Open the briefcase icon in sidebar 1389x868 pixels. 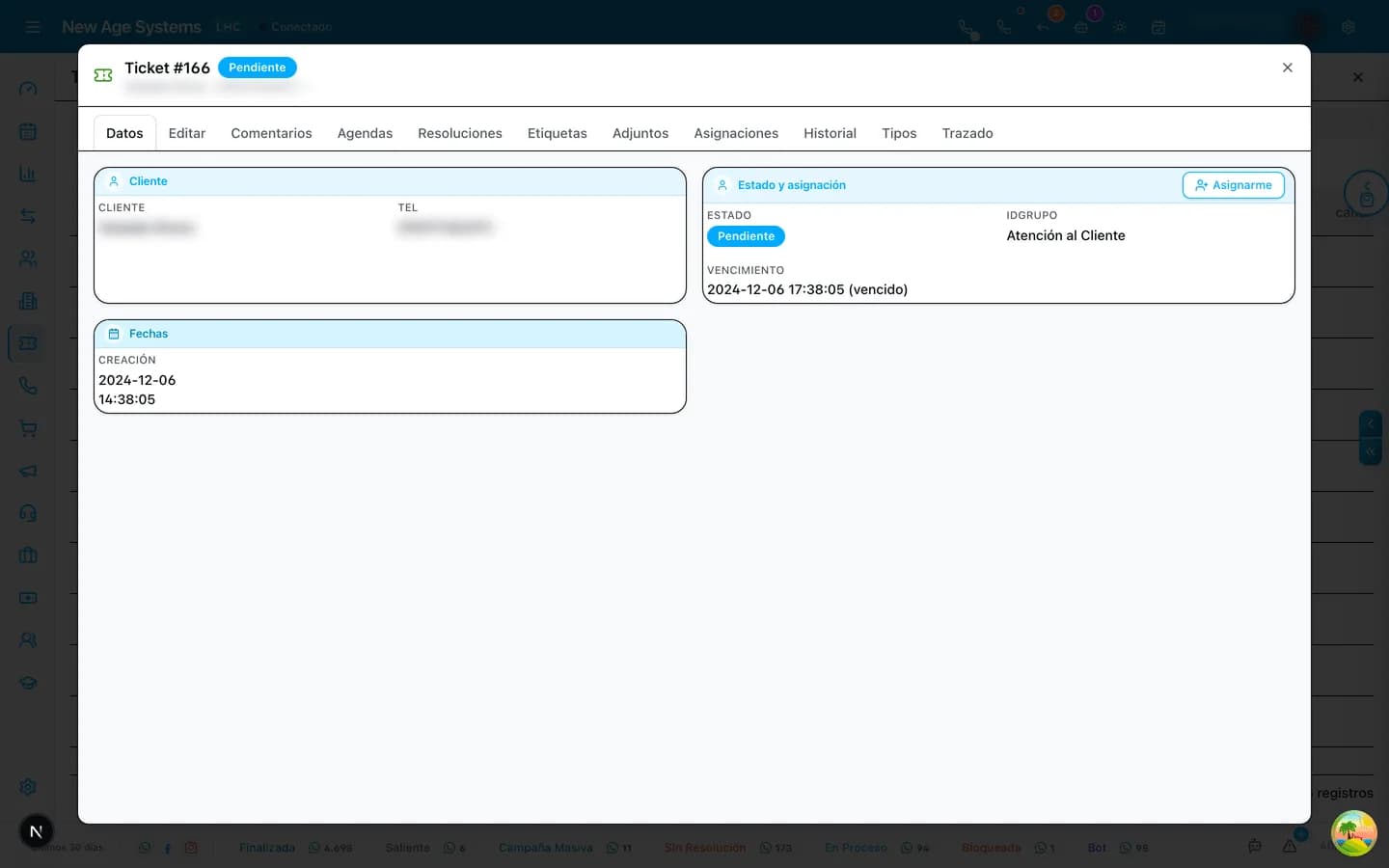[28, 556]
